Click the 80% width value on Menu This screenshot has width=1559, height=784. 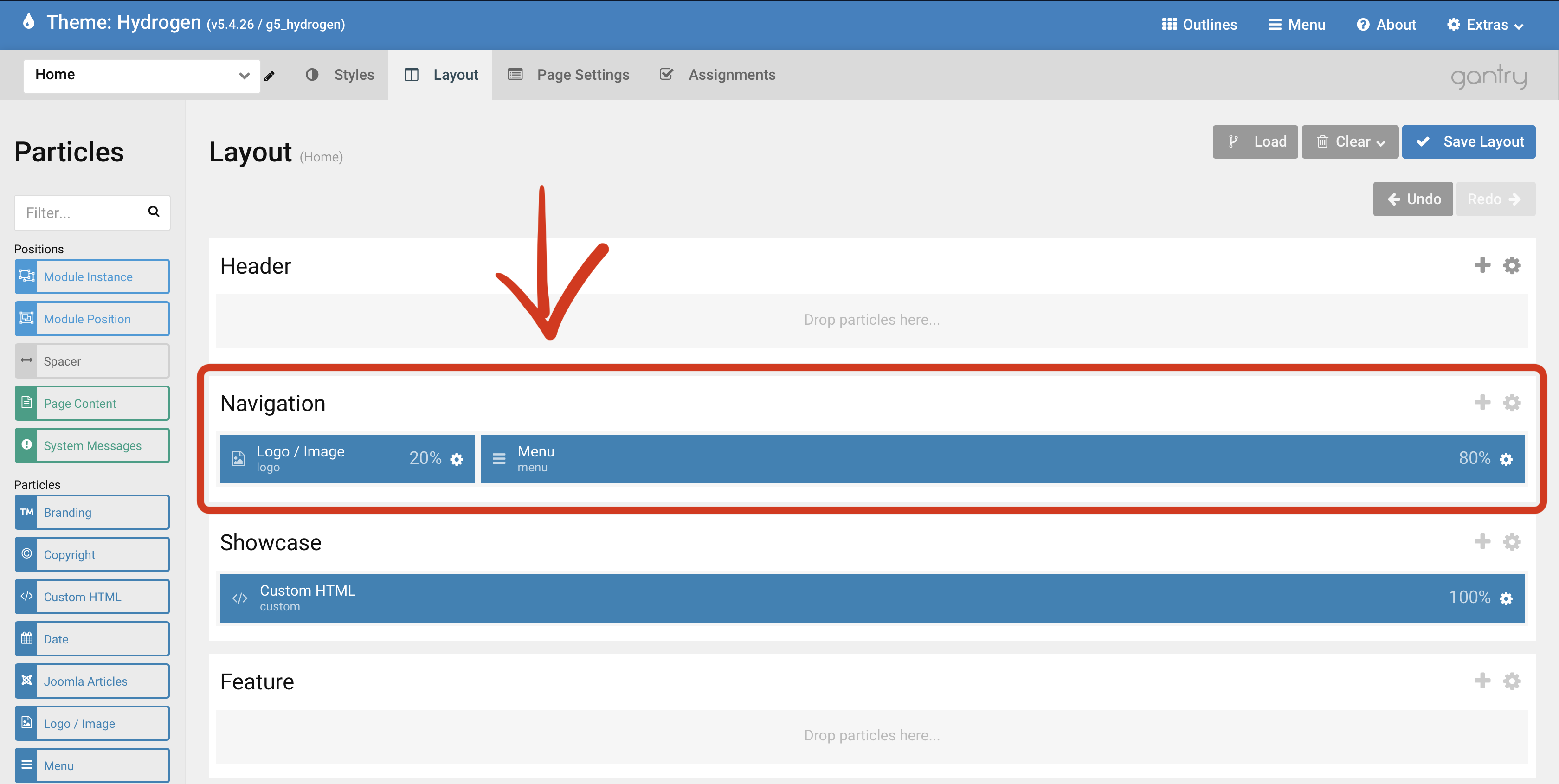pos(1475,458)
